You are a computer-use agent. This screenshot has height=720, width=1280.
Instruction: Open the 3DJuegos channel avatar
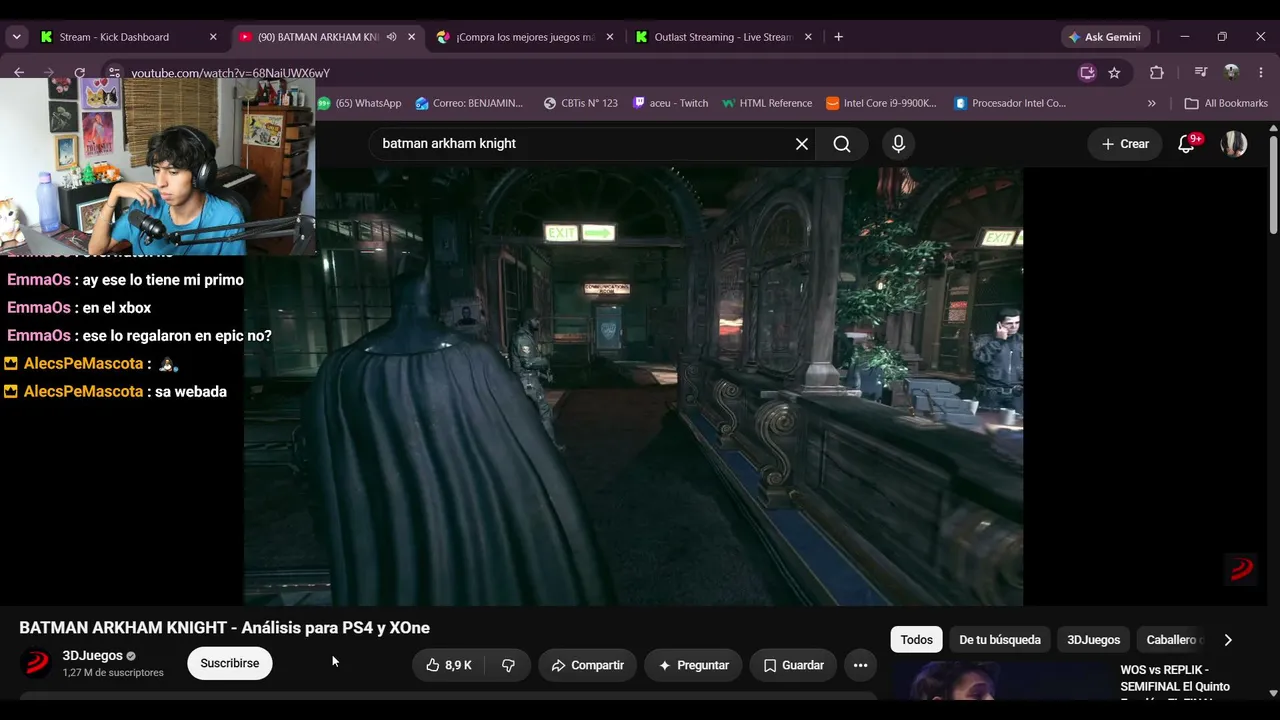pyautogui.click(x=36, y=664)
